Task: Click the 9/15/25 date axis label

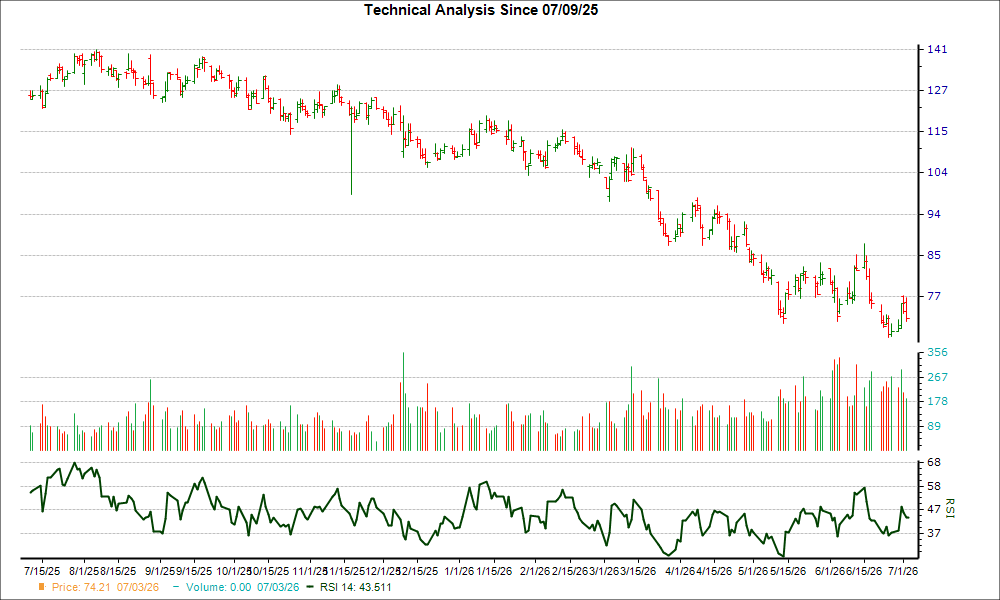Action: point(193,571)
